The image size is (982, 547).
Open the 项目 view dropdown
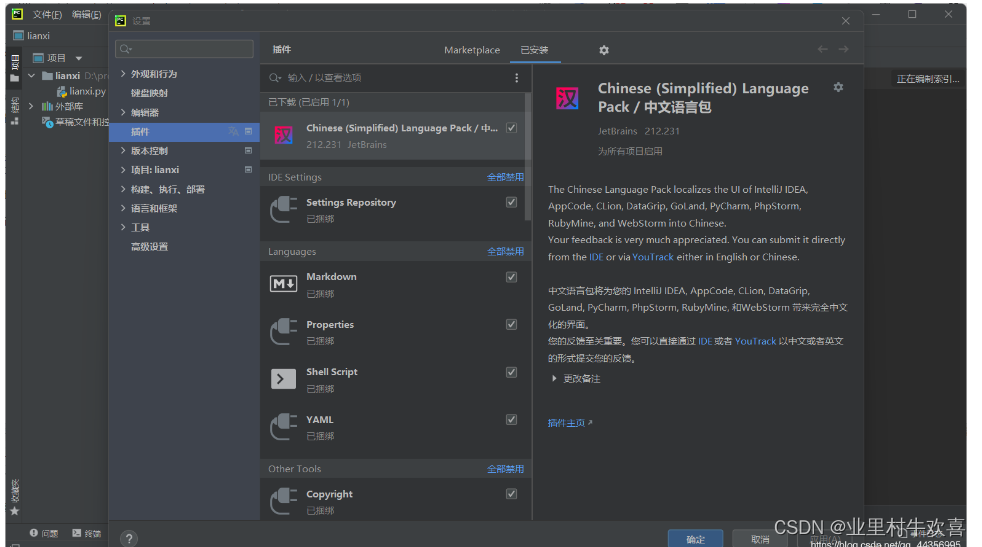pos(79,58)
